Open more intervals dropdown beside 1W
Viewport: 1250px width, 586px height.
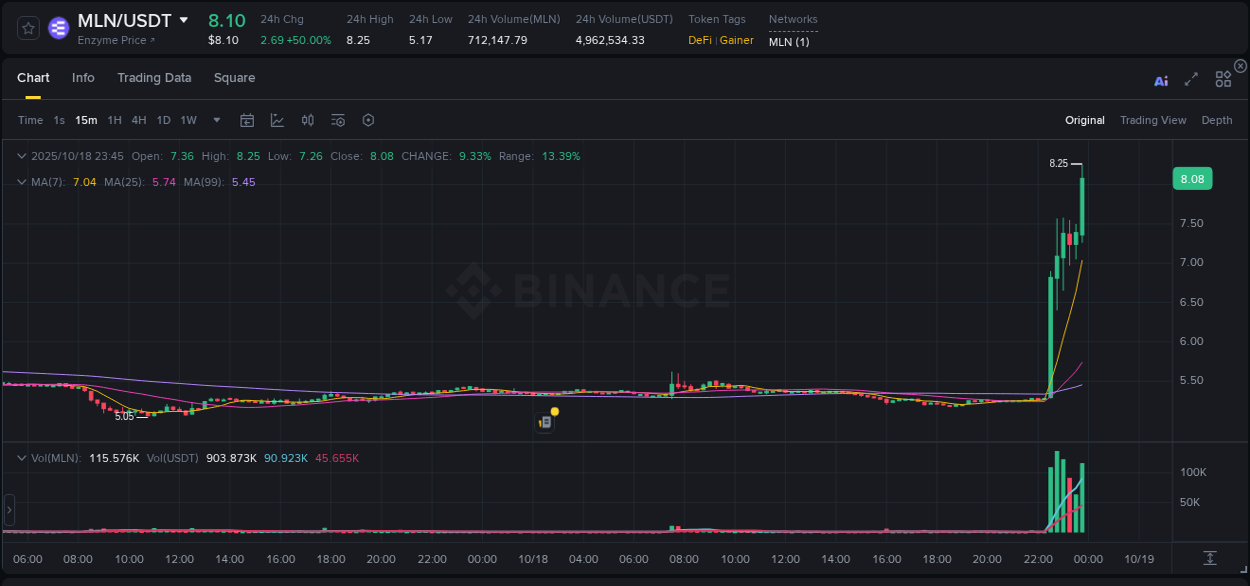(216, 119)
